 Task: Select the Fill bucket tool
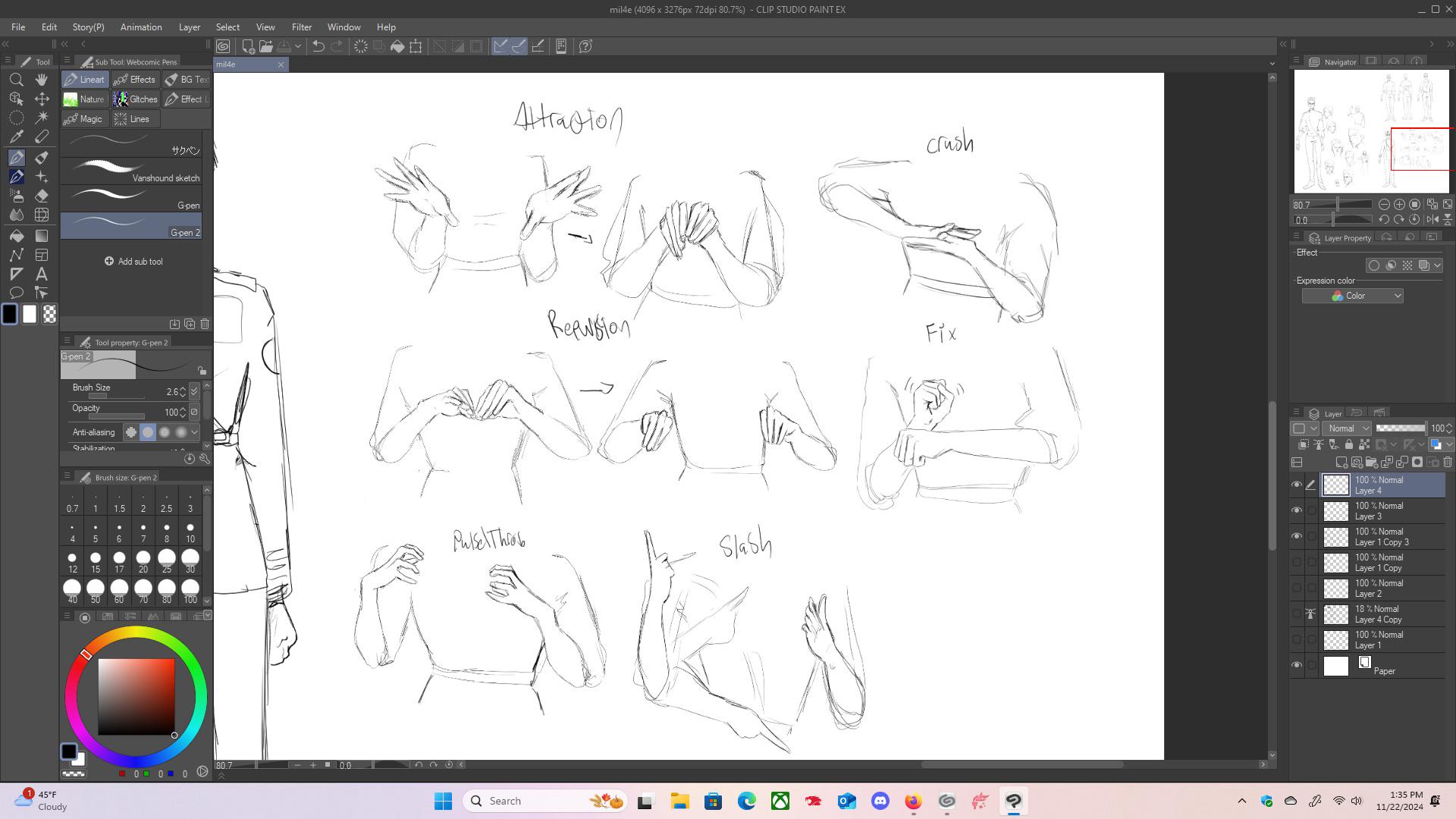tap(16, 236)
